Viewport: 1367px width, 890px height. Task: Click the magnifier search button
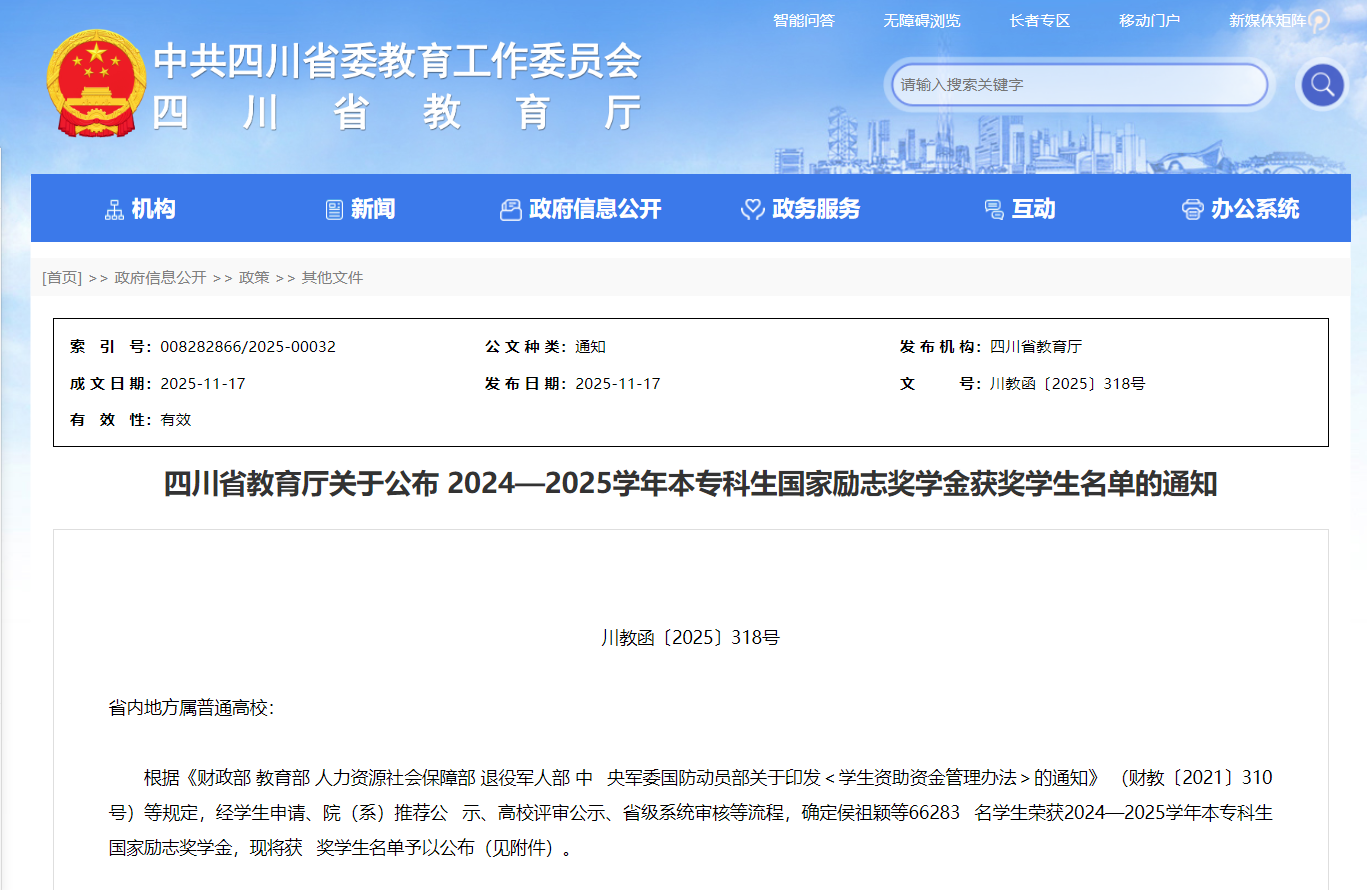(x=1322, y=84)
